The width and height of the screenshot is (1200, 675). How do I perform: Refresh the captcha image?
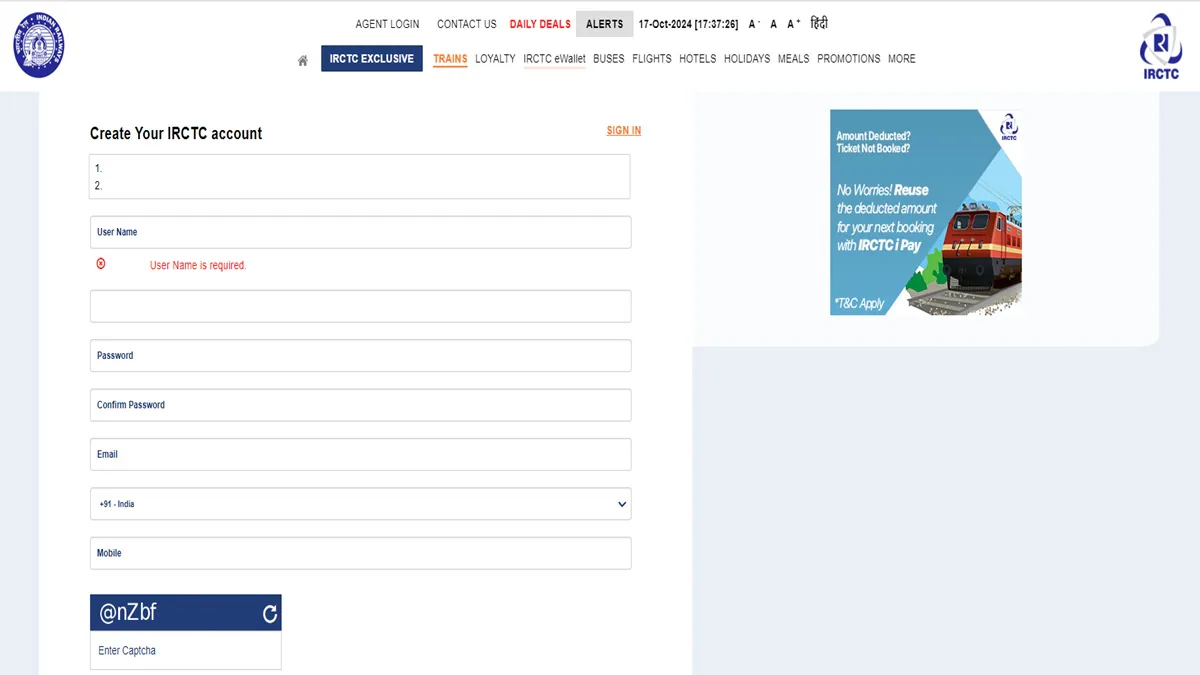(269, 614)
